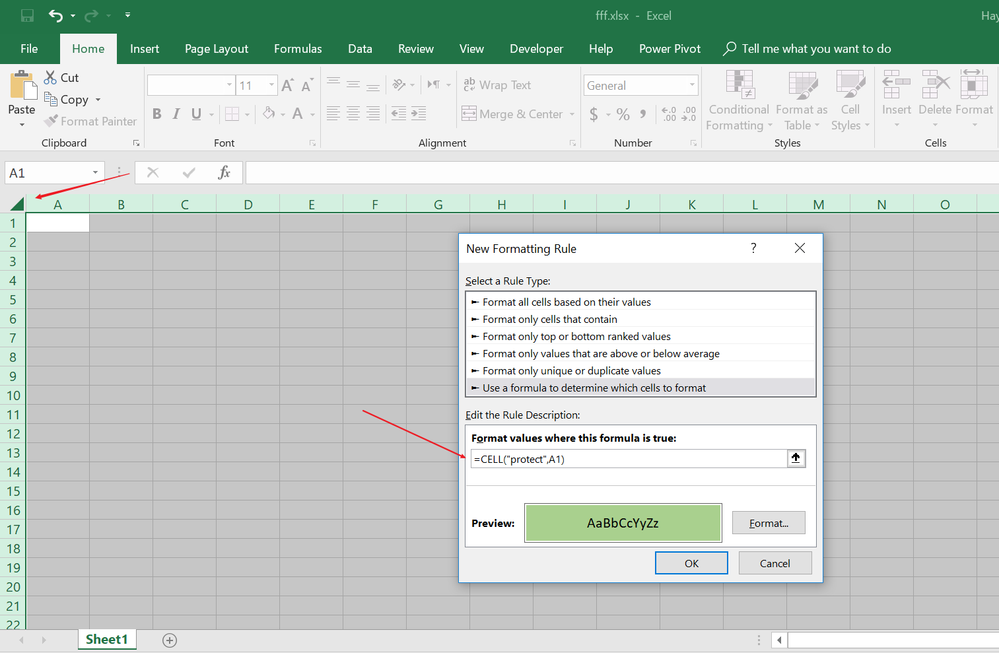The image size is (999, 653).
Task: Open the Orientation text rotation button
Action: (x=399, y=85)
